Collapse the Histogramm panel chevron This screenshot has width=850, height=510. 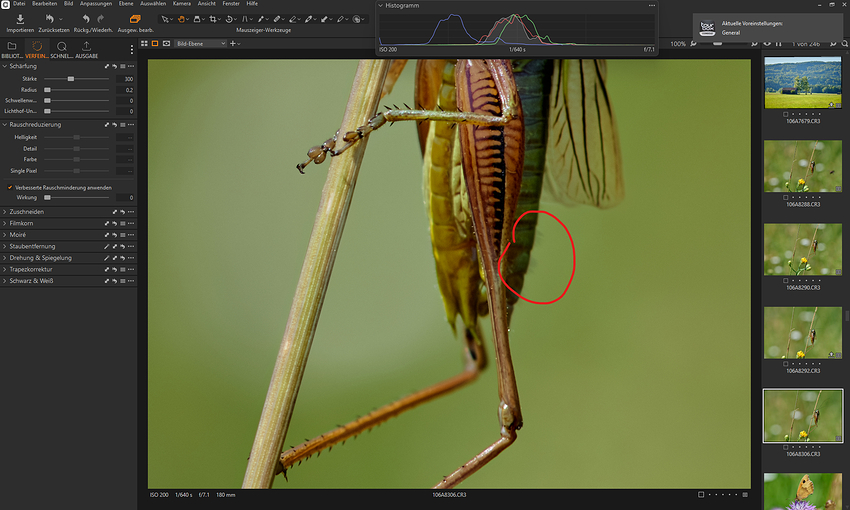(x=380, y=5)
